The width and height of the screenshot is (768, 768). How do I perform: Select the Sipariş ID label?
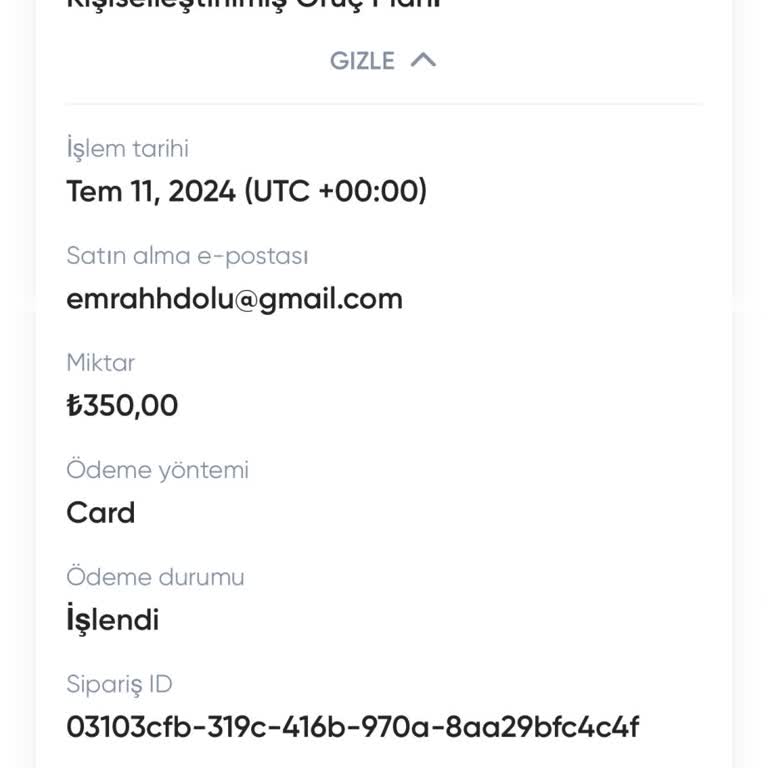(x=119, y=684)
